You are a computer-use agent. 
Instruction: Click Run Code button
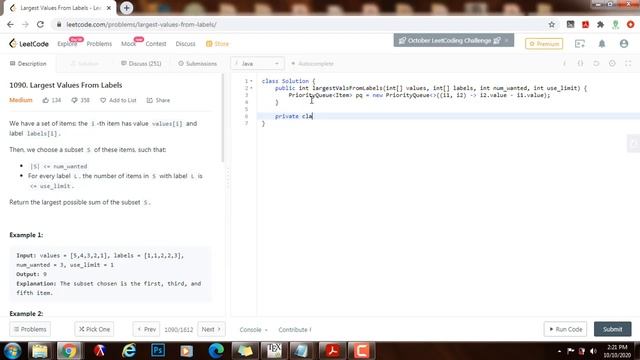point(565,329)
